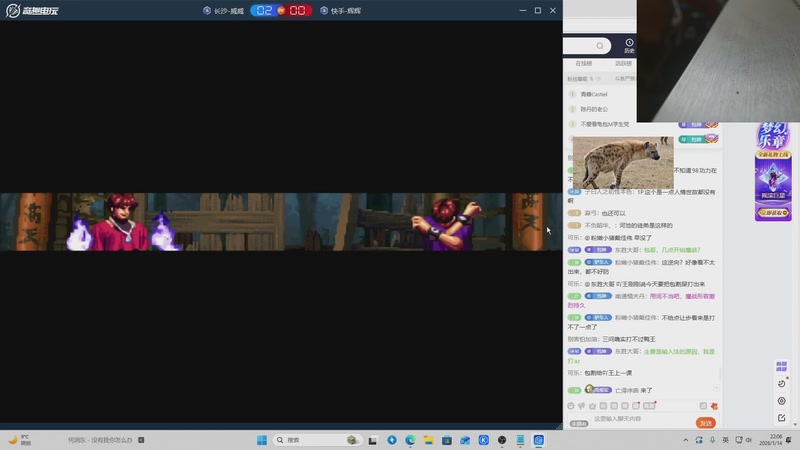This screenshot has height=450, width=800.
Task: Click the moon-clock icon in right sidebar
Action: (782, 384)
